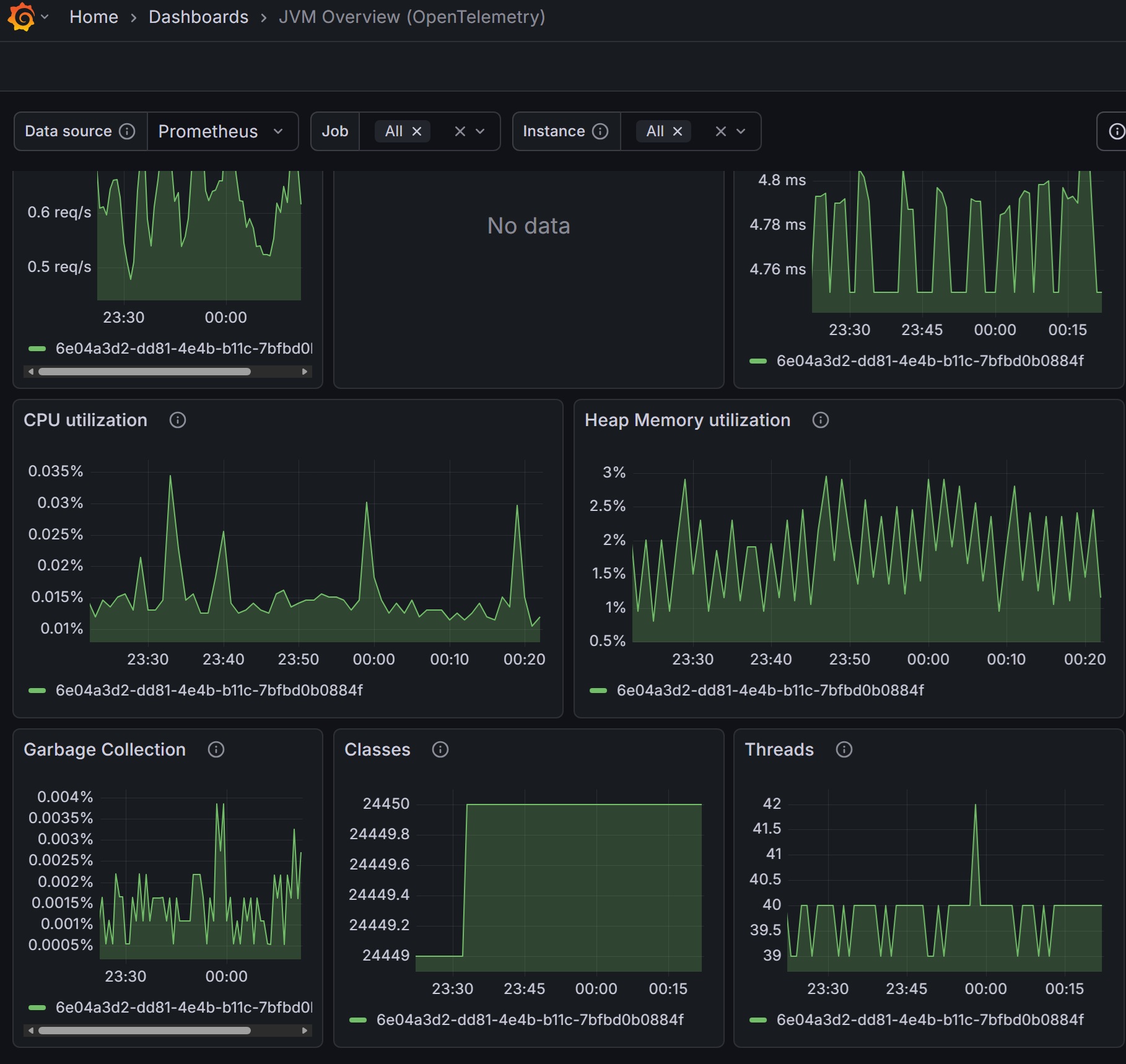The width and height of the screenshot is (1126, 1064).
Task: Toggle Threads legend series 6e04a3d2
Action: coord(930,1020)
